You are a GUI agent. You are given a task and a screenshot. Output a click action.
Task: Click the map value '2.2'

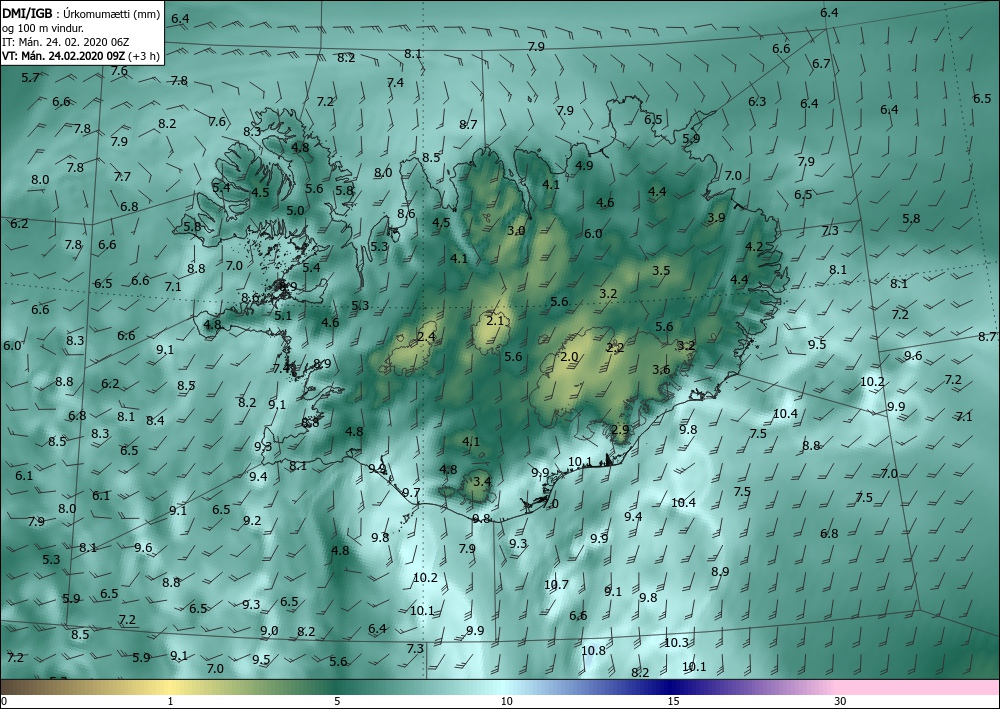click(x=615, y=347)
